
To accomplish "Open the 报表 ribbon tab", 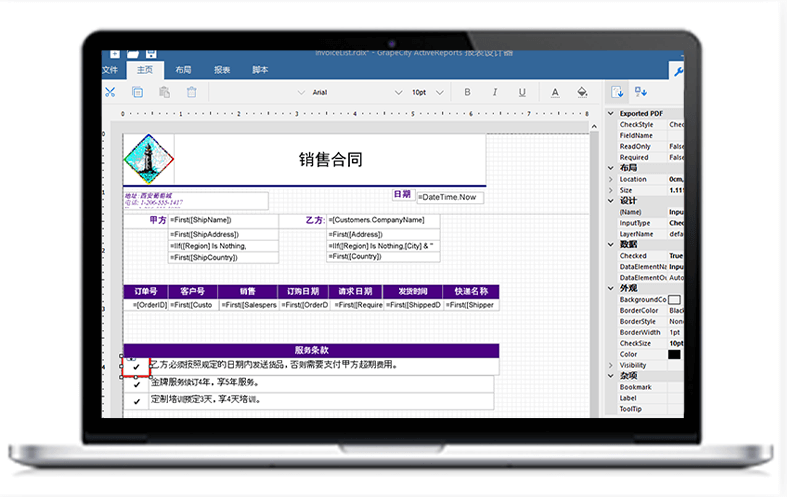I will tap(222, 70).
